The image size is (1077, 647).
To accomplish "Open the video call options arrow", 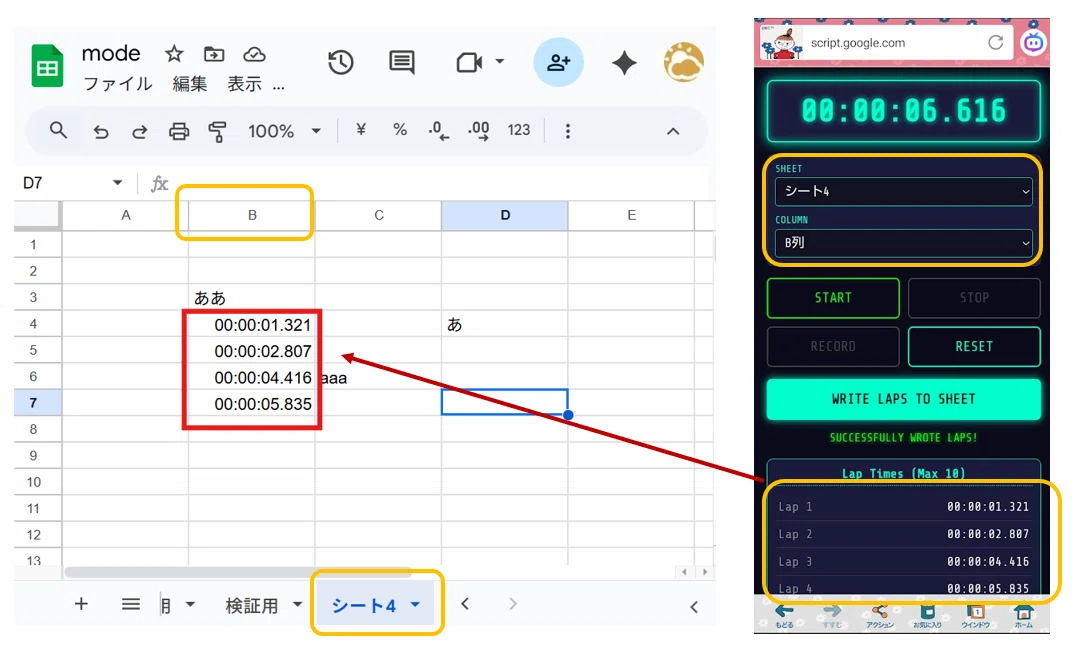I will (500, 62).
